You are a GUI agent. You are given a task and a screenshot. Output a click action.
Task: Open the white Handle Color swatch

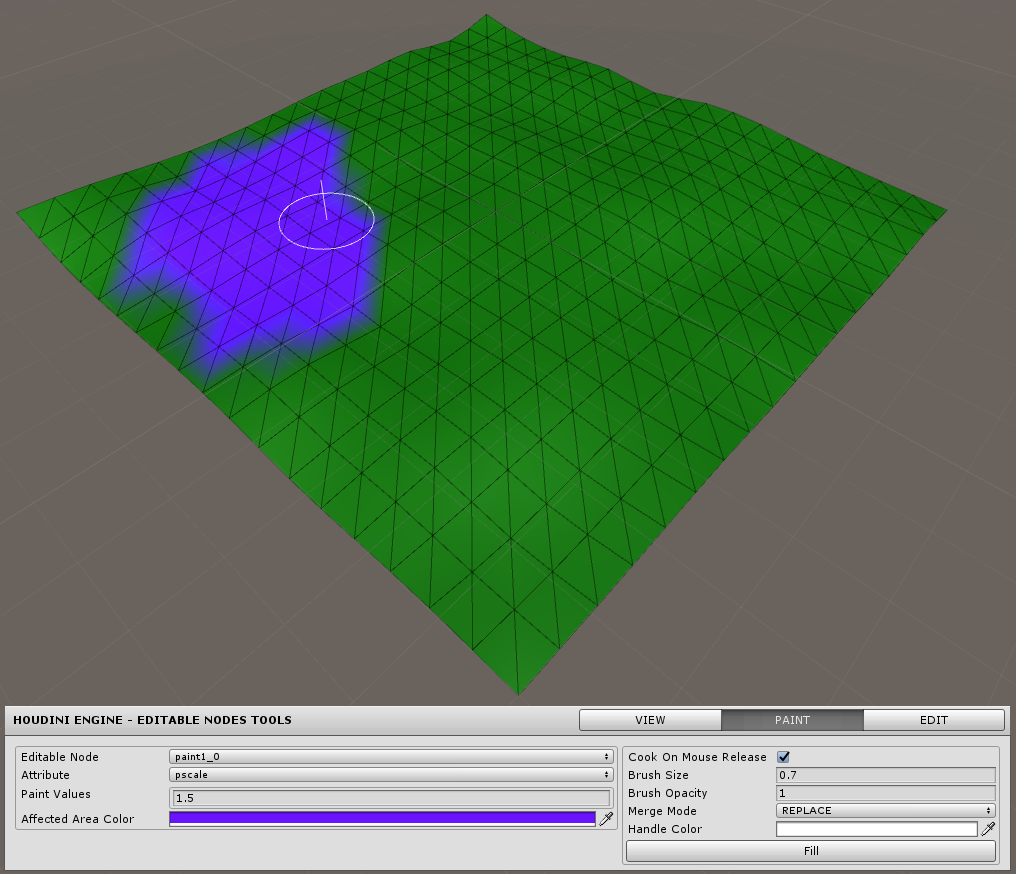coord(876,829)
